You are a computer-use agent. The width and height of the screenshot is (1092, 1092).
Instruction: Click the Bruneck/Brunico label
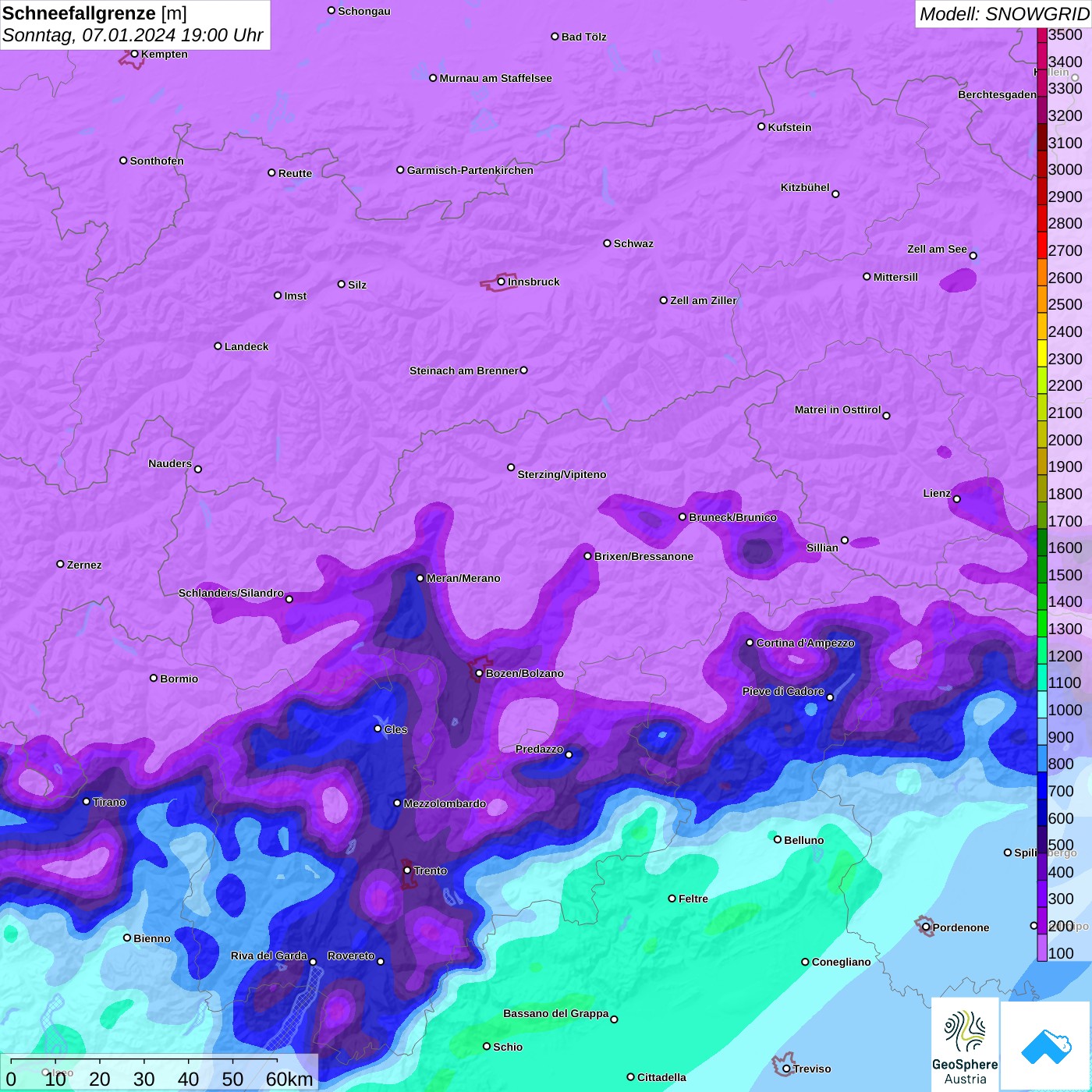pos(732,517)
